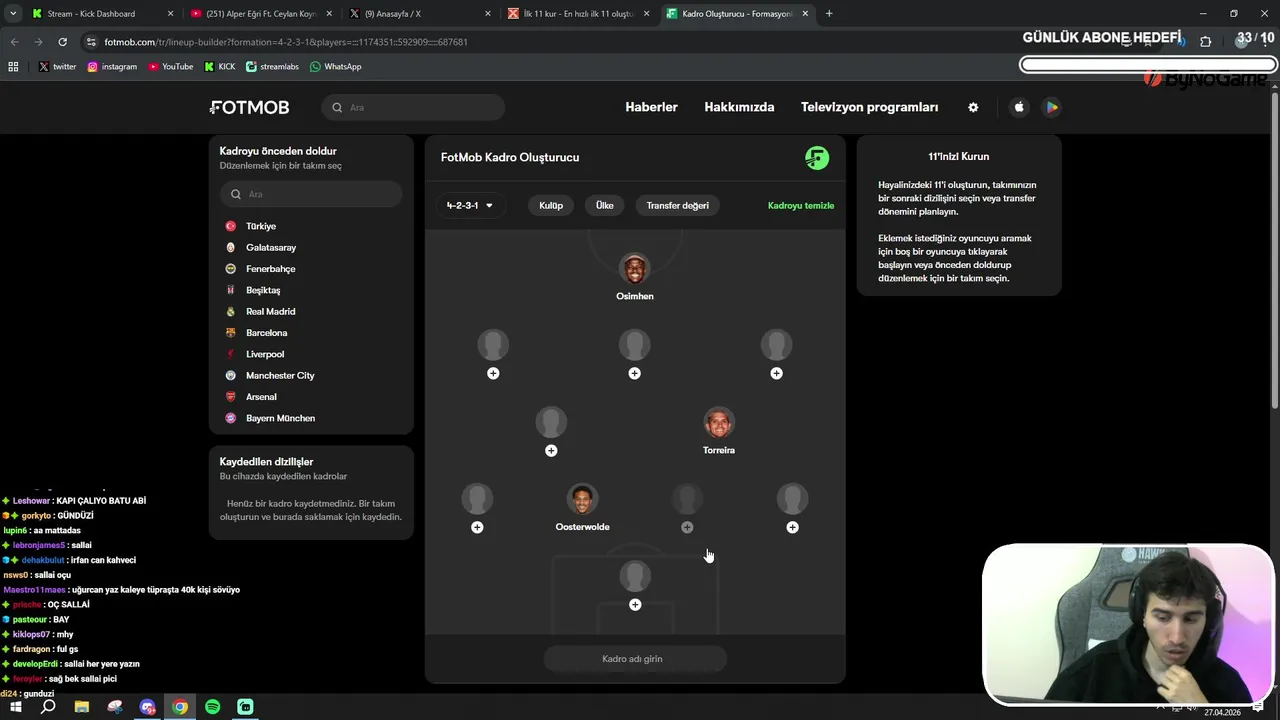This screenshot has height=720, width=1280.
Task: Open the browser apps grid icon
Action: [x=13, y=67]
